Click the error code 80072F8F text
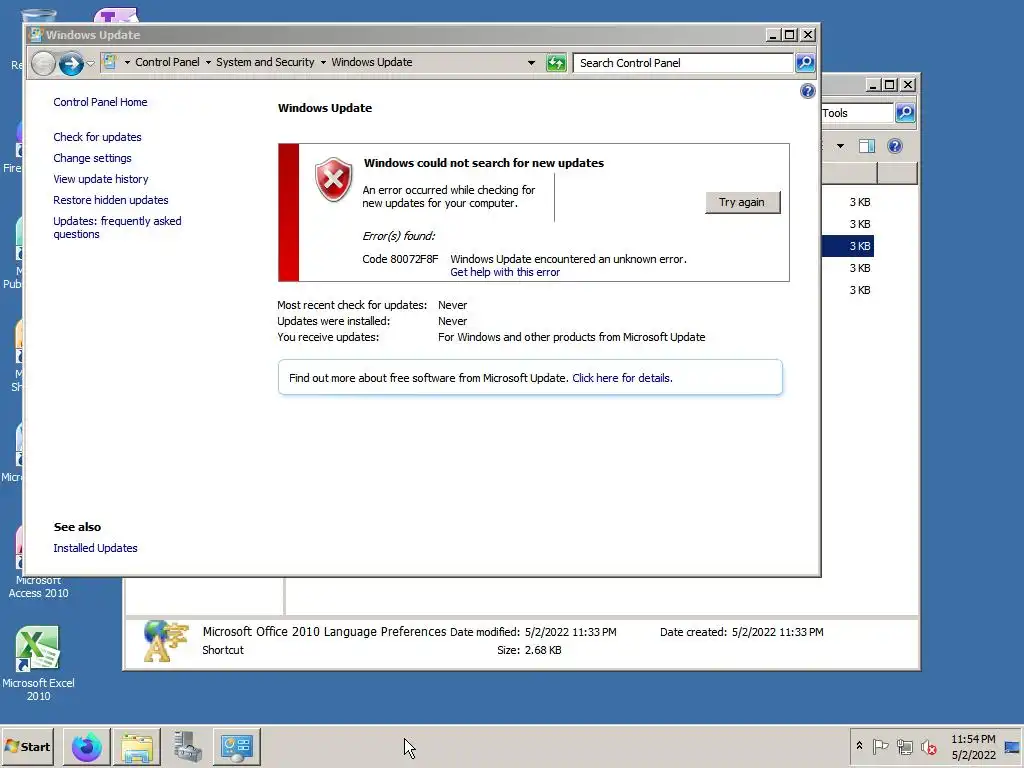 [x=400, y=259]
